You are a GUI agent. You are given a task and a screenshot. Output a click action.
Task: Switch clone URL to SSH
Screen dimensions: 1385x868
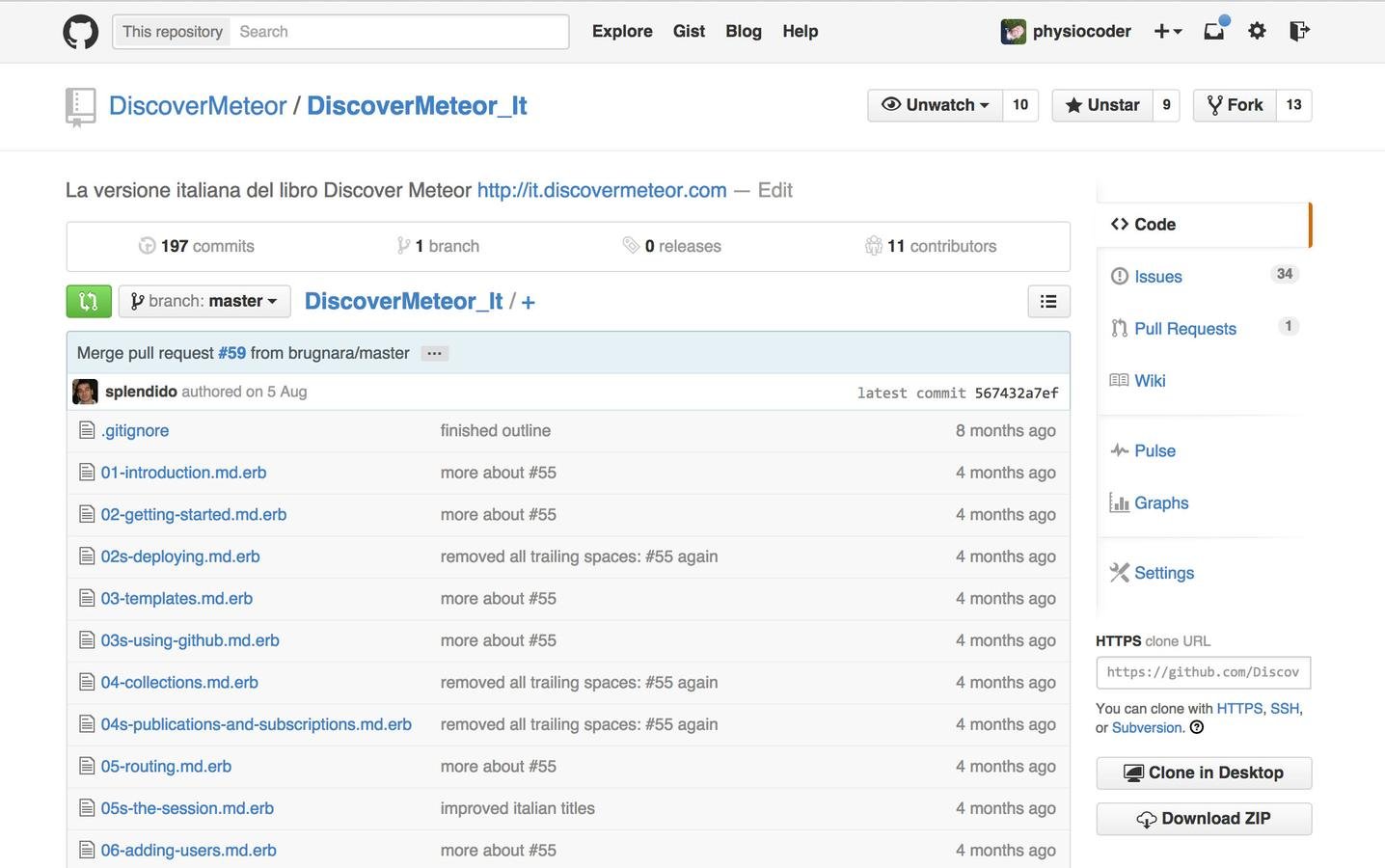[x=1284, y=709]
